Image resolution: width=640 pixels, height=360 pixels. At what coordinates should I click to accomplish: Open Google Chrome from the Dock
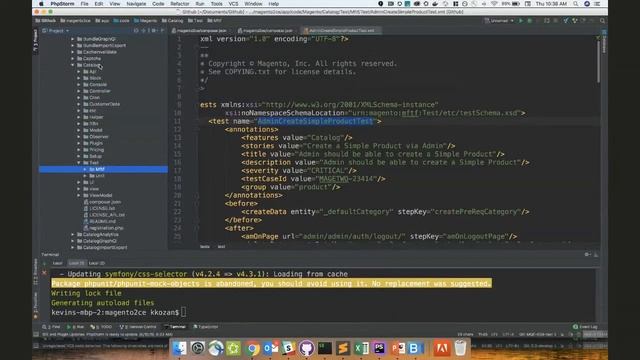(252, 348)
